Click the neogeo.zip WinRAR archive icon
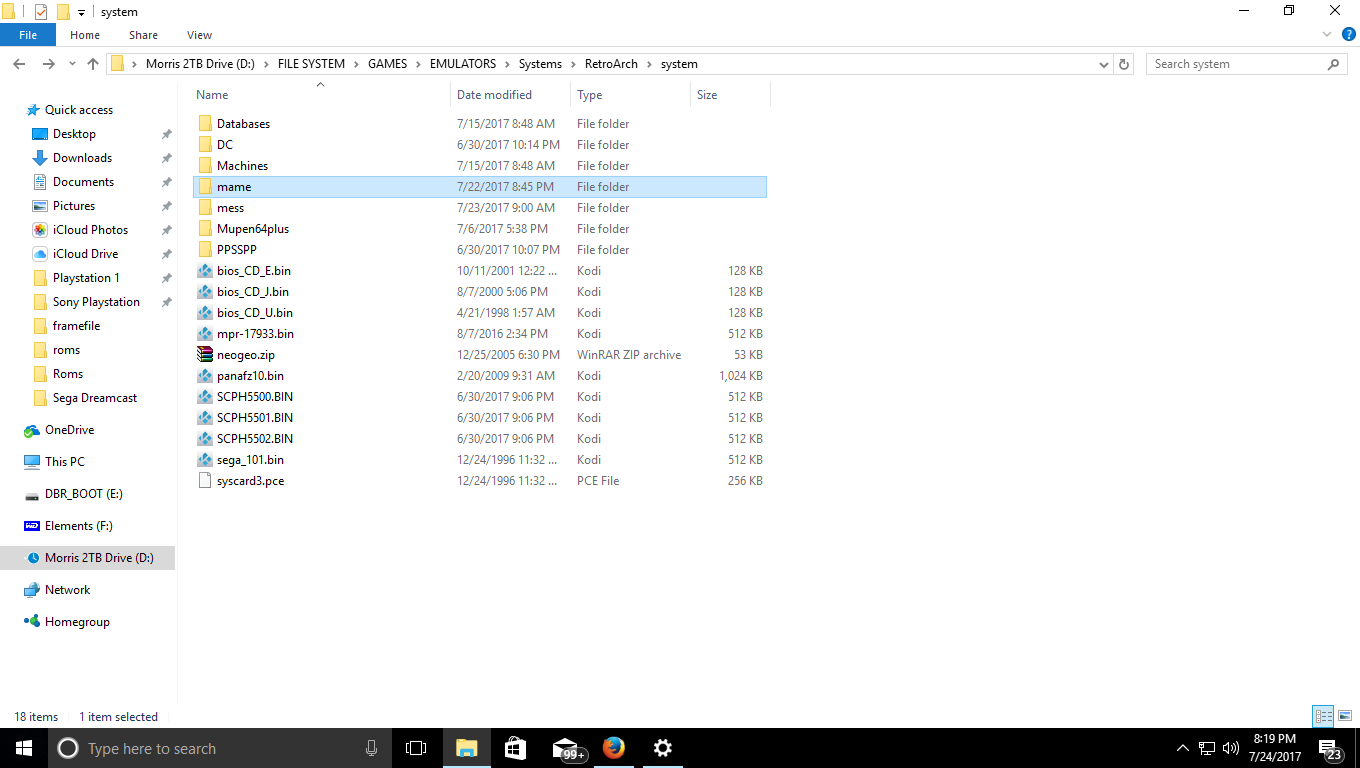The height and width of the screenshot is (768, 1360). click(x=205, y=355)
